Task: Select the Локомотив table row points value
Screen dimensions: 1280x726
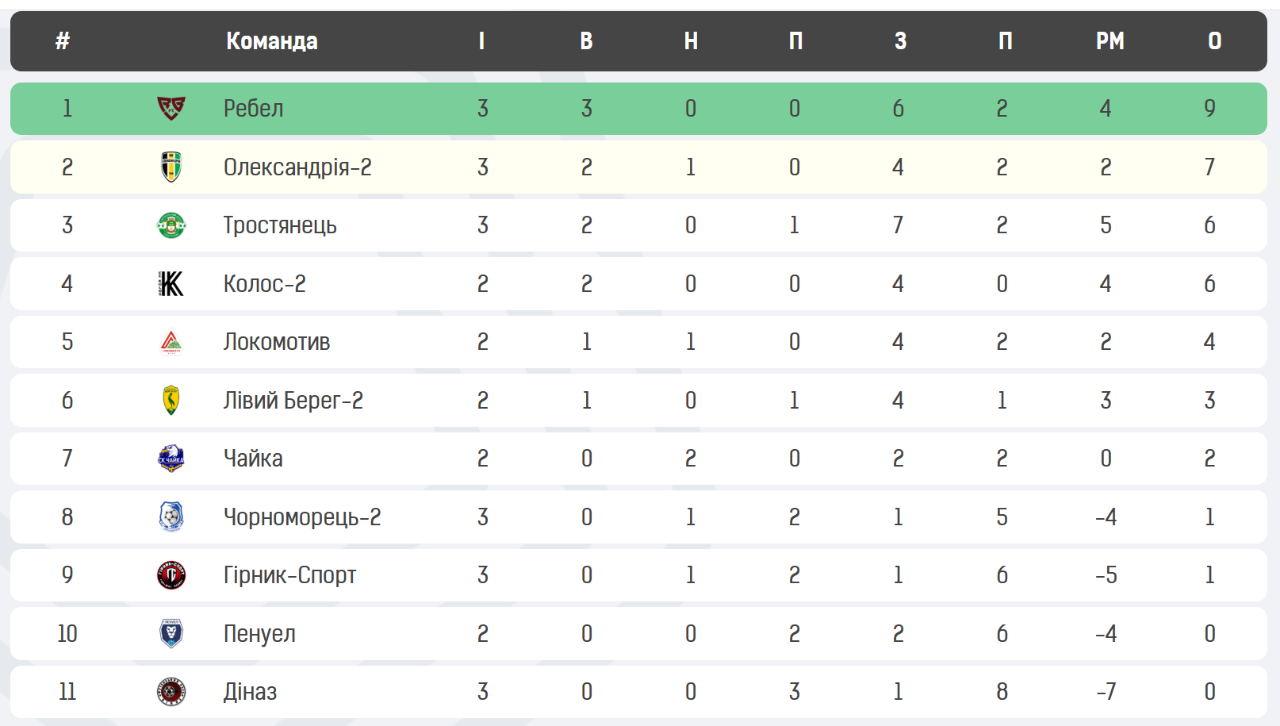Action: pos(1210,342)
